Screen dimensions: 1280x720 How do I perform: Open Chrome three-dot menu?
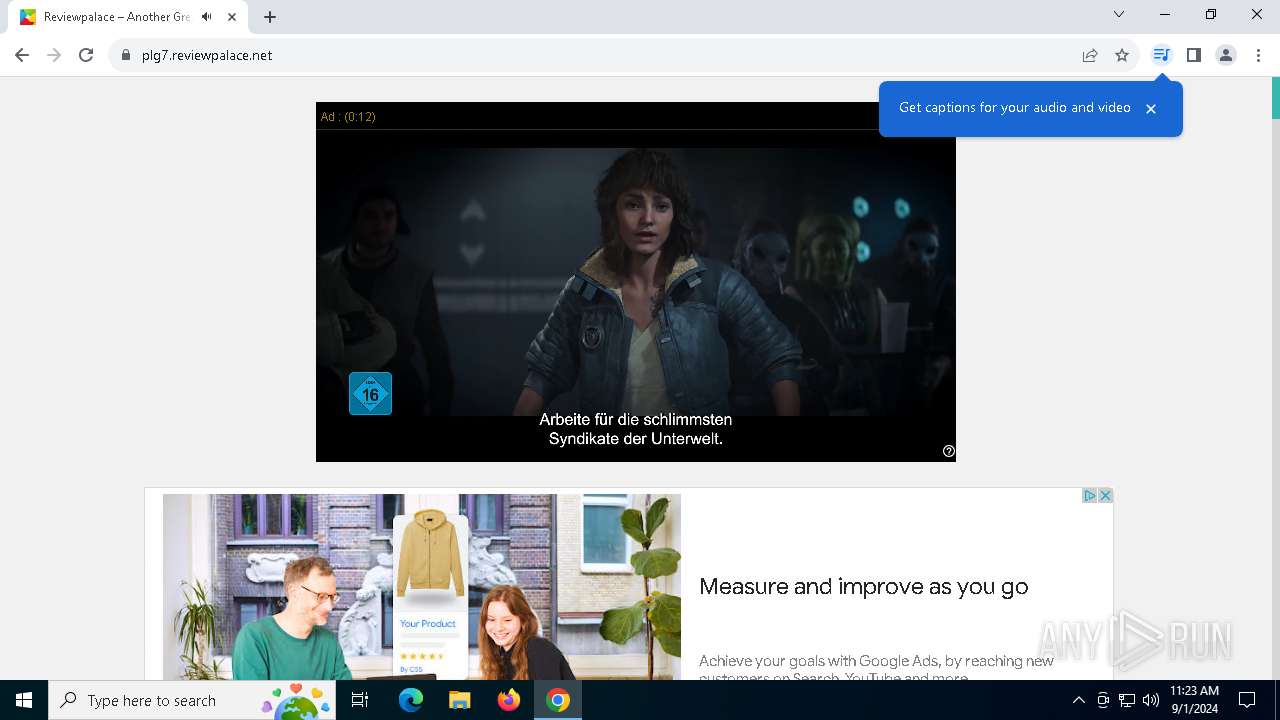click(x=1258, y=55)
